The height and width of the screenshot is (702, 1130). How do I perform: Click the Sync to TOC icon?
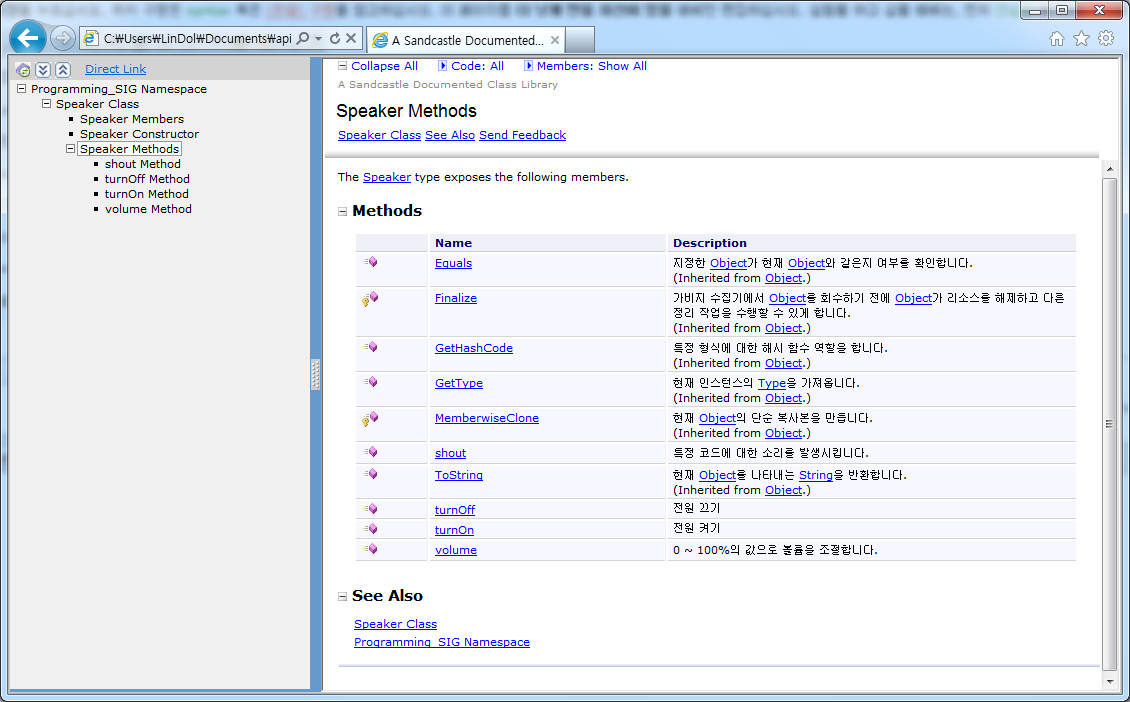(23, 69)
